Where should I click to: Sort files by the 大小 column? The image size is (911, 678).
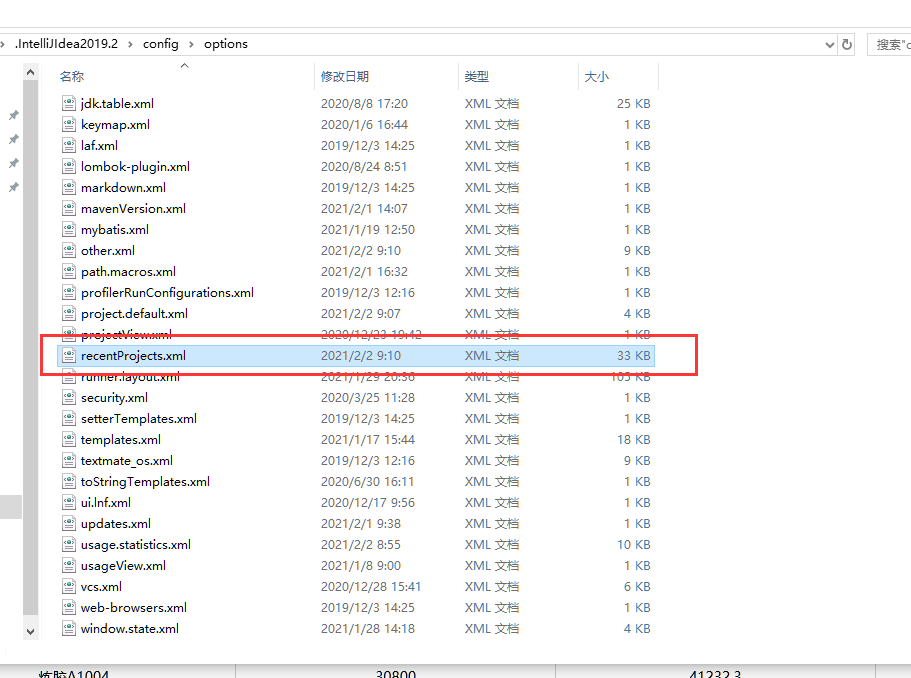tap(596, 77)
